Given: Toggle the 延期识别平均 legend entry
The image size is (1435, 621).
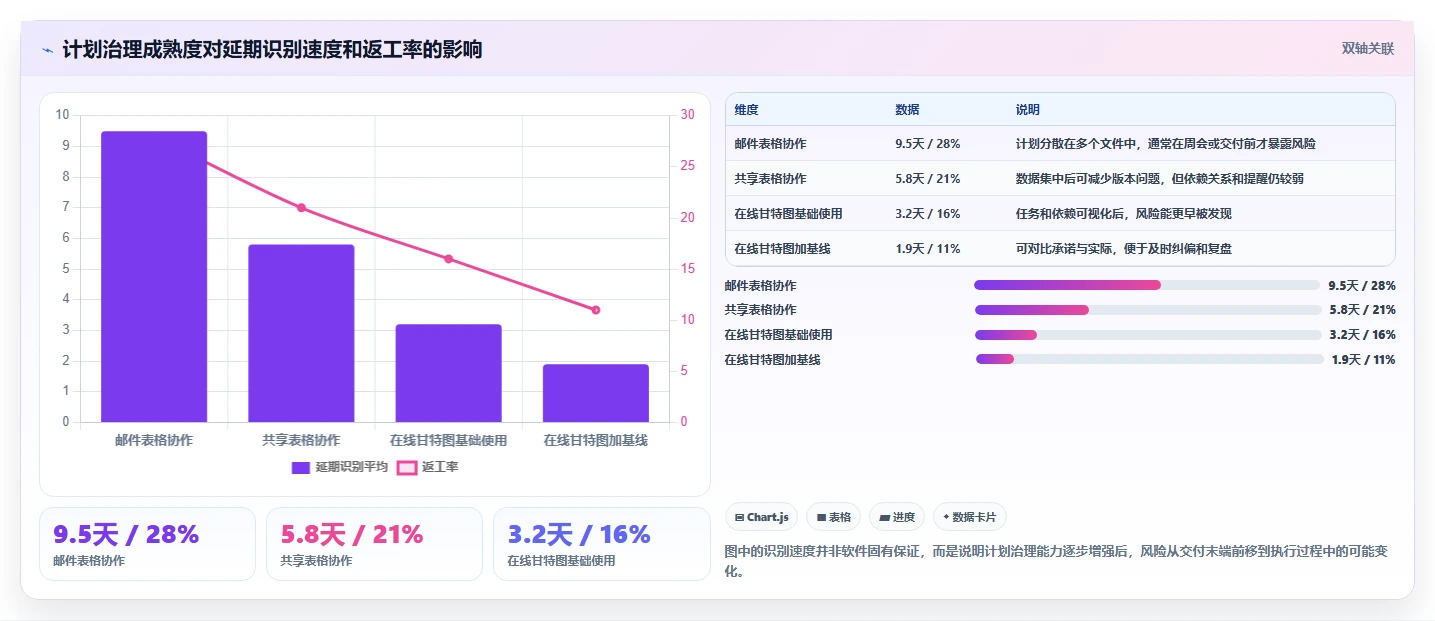Looking at the screenshot, I should (340, 467).
